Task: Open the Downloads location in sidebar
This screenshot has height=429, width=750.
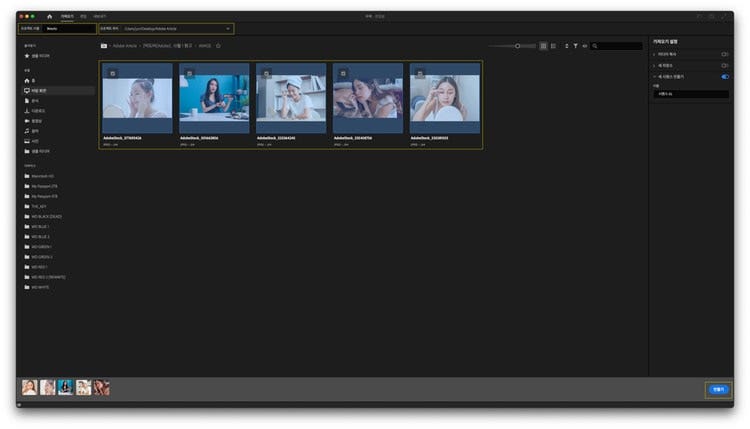Action: (x=34, y=111)
